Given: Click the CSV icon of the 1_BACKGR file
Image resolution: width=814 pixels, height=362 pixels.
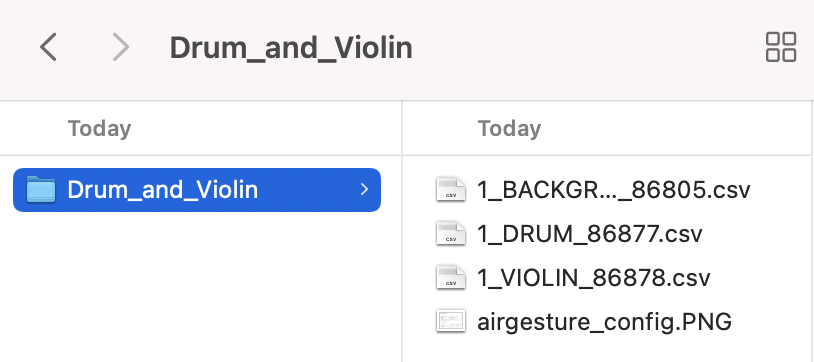Looking at the screenshot, I should [451, 190].
